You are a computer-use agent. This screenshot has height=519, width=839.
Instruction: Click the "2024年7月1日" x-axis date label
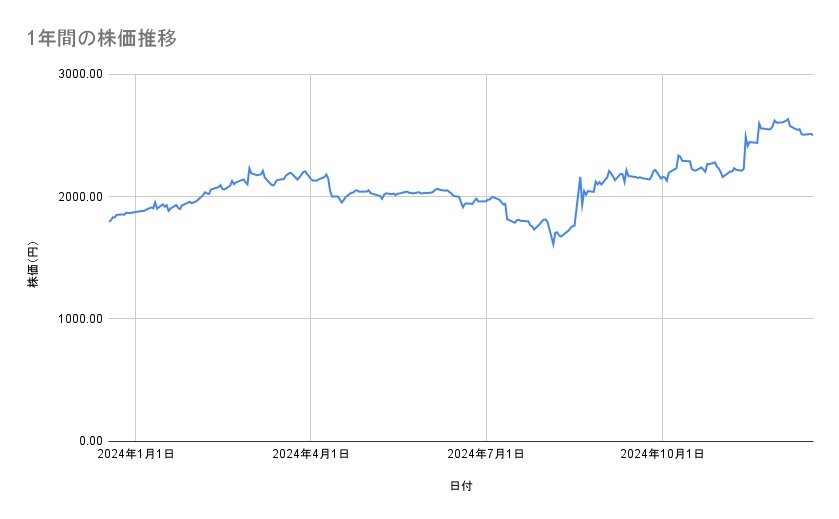486,455
